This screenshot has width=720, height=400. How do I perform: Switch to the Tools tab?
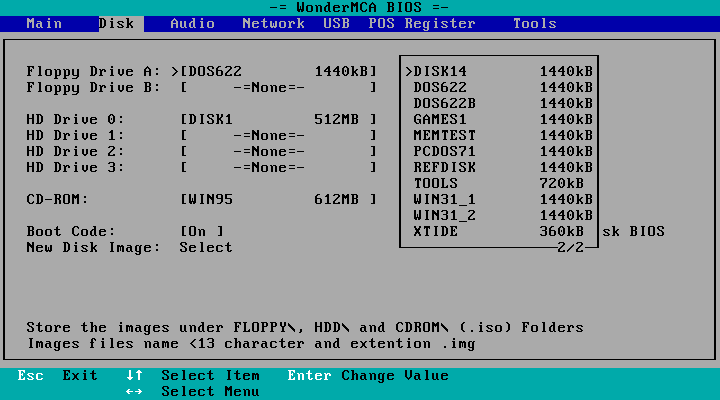(x=534, y=23)
